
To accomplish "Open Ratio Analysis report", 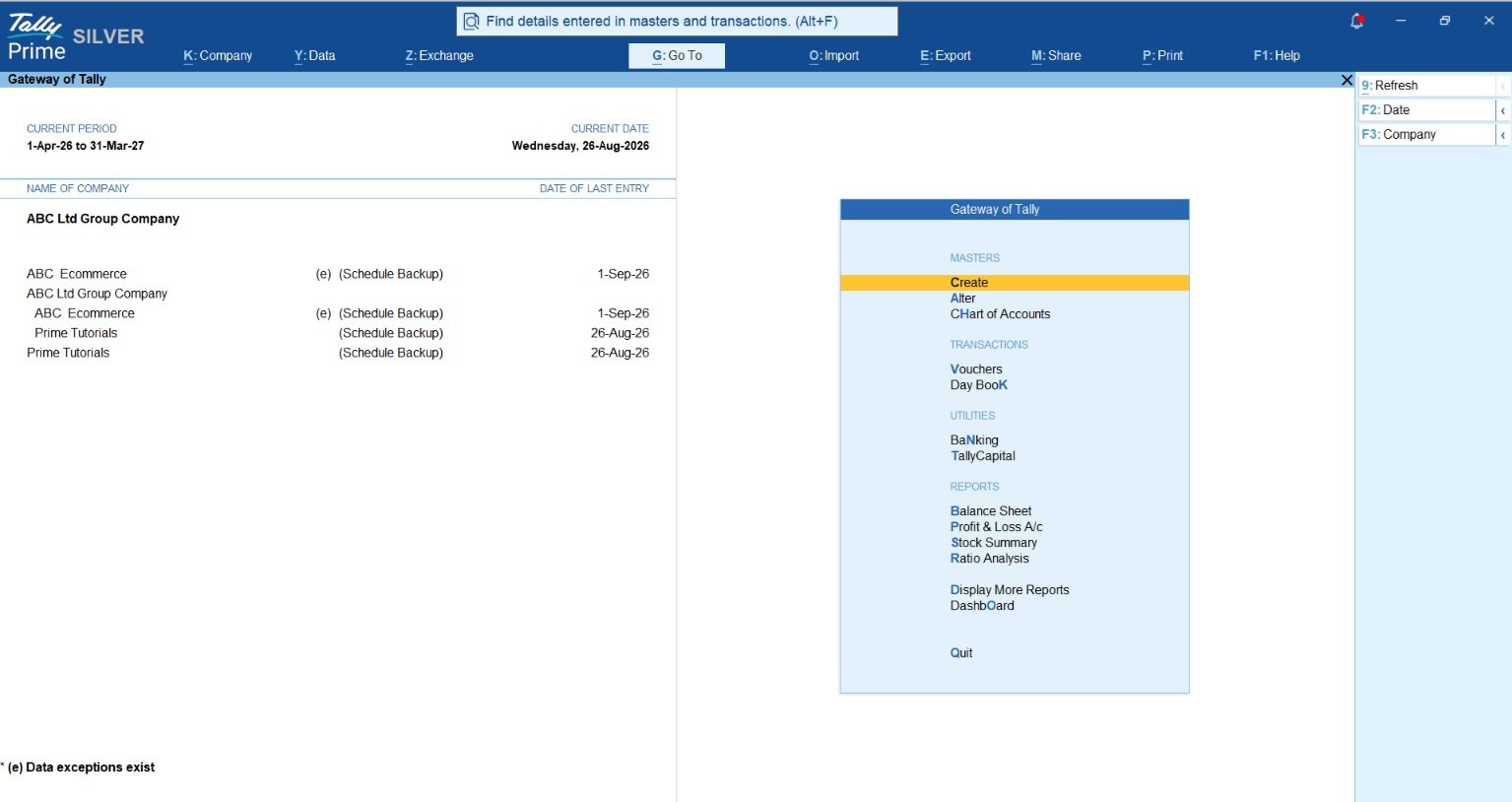I will coord(989,559).
